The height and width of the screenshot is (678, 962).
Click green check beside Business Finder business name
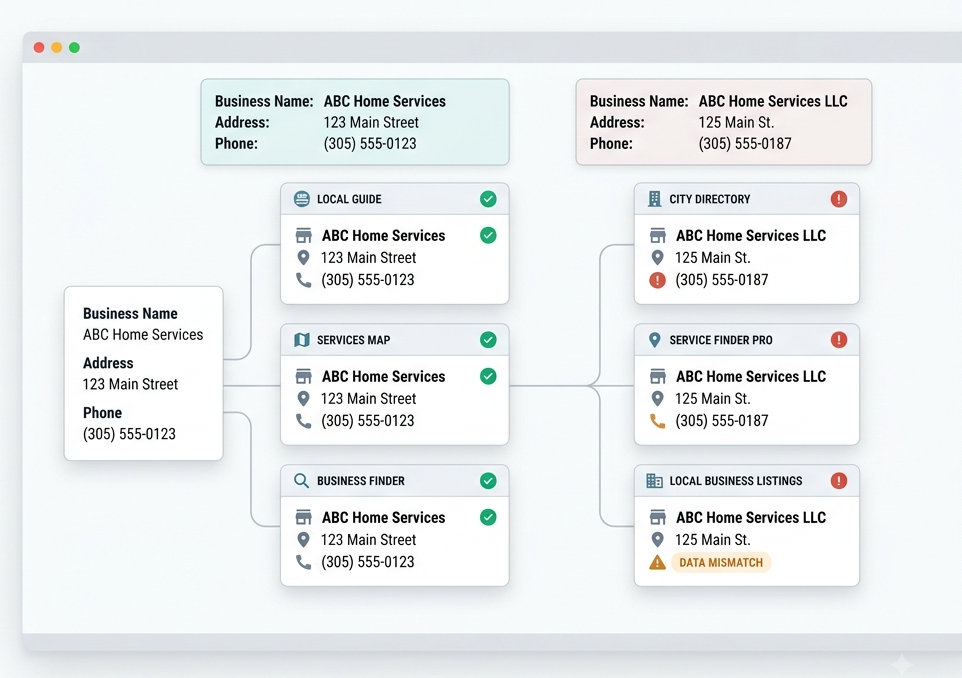tap(488, 517)
